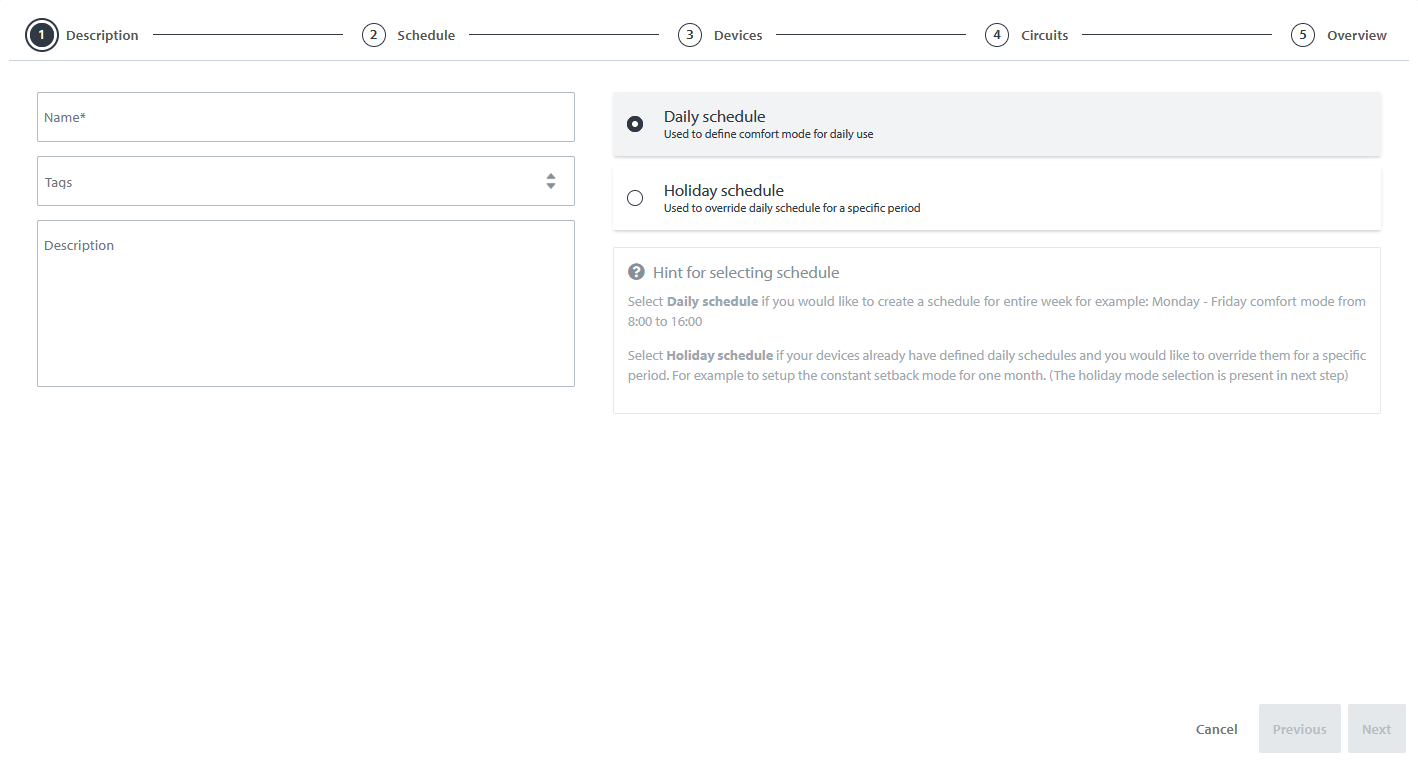Open the Tags dropdown arrows

550,181
